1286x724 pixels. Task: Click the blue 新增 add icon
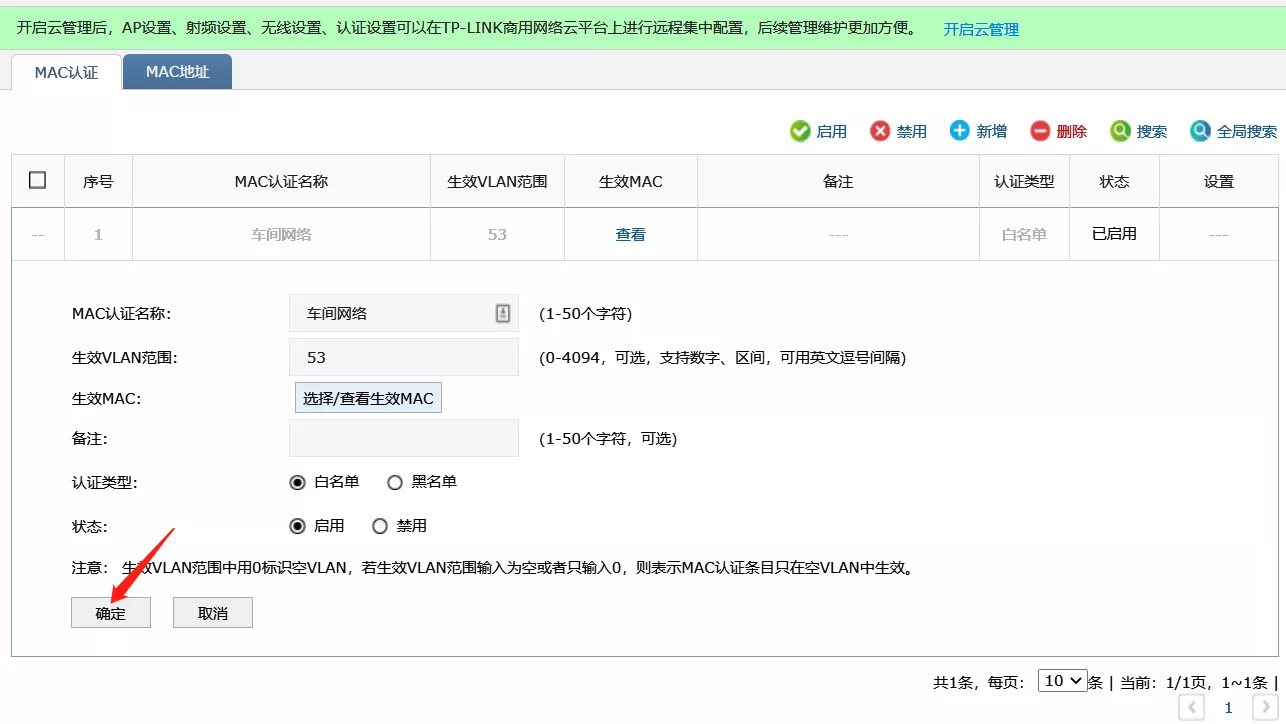[960, 131]
